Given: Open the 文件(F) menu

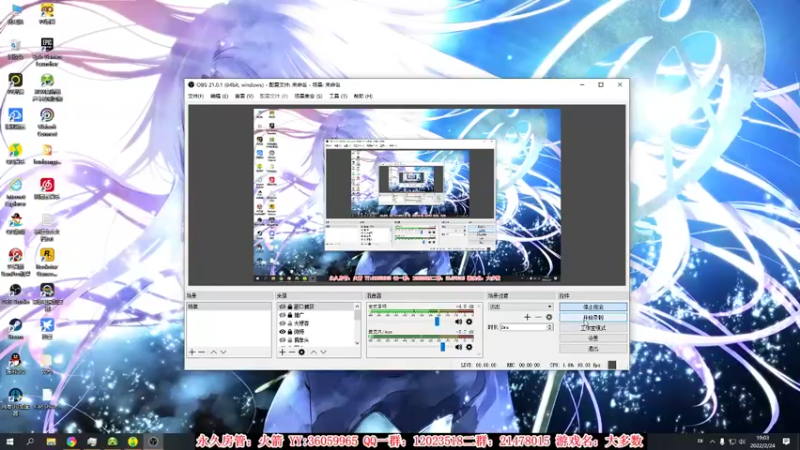Looking at the screenshot, I should pyautogui.click(x=196, y=96).
